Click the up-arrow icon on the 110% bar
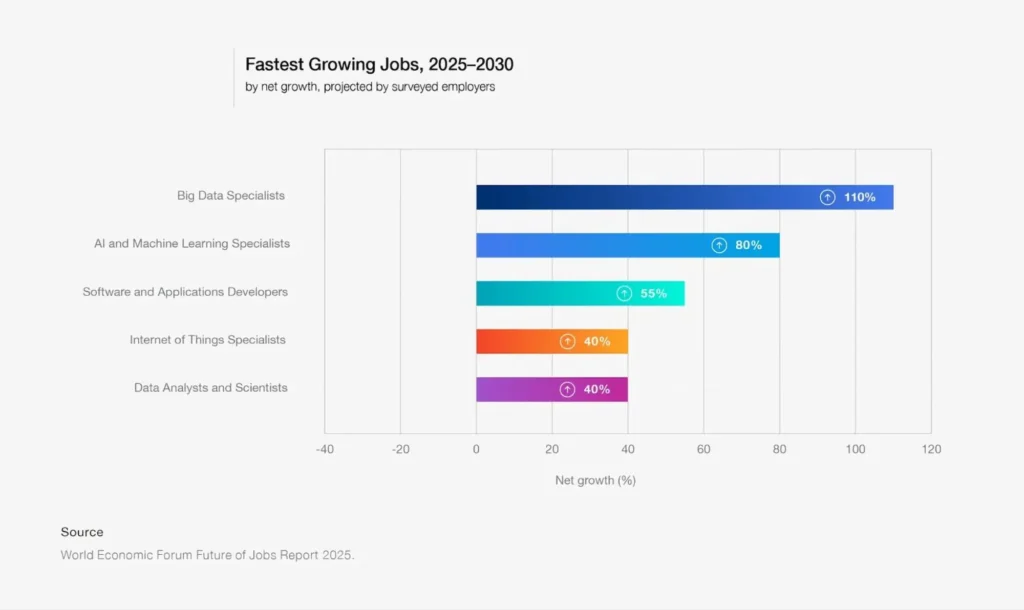Viewport: 1024px width, 610px height. [827, 197]
